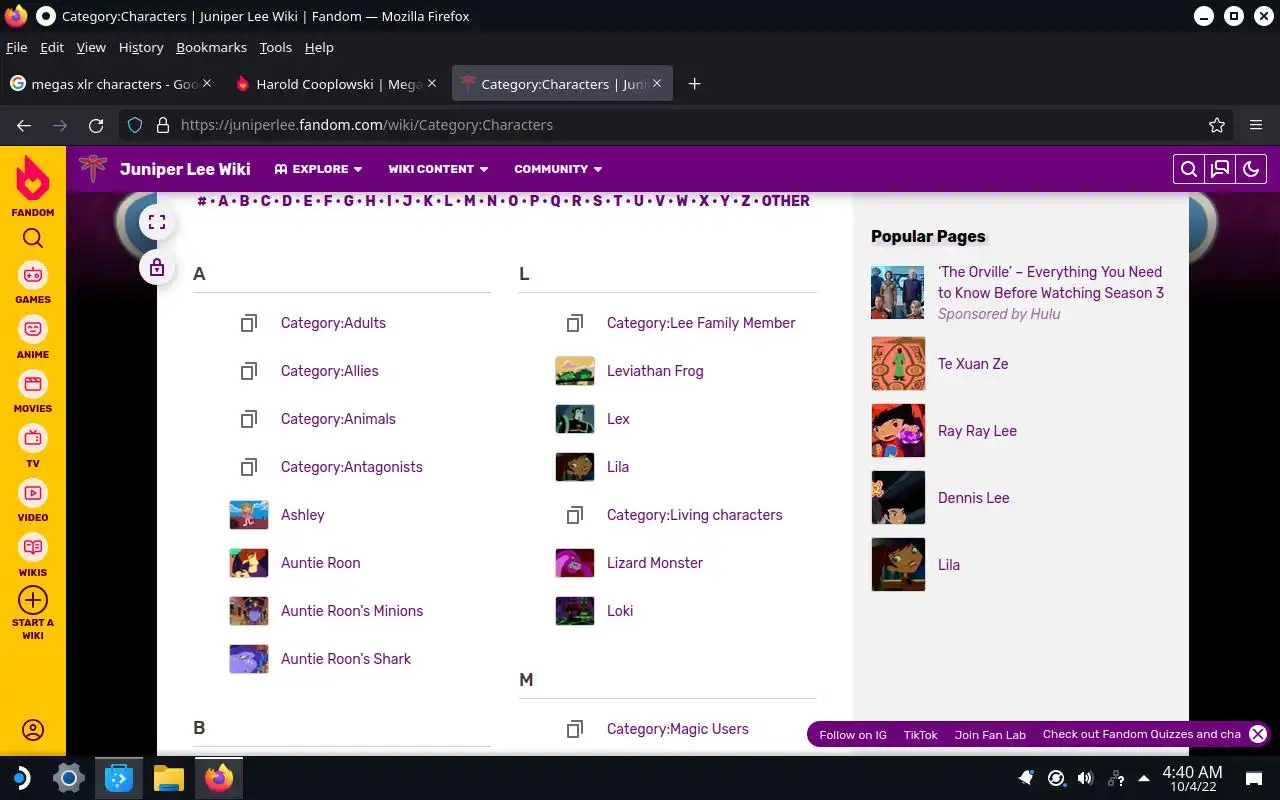The image size is (1280, 800).
Task: Click the Auntie Roon thumbnail
Action: (249, 563)
